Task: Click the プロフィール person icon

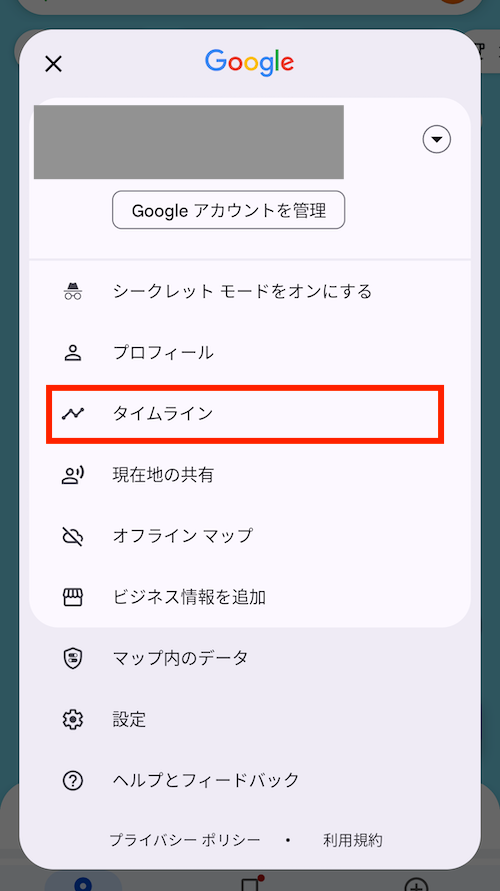Action: click(73, 353)
